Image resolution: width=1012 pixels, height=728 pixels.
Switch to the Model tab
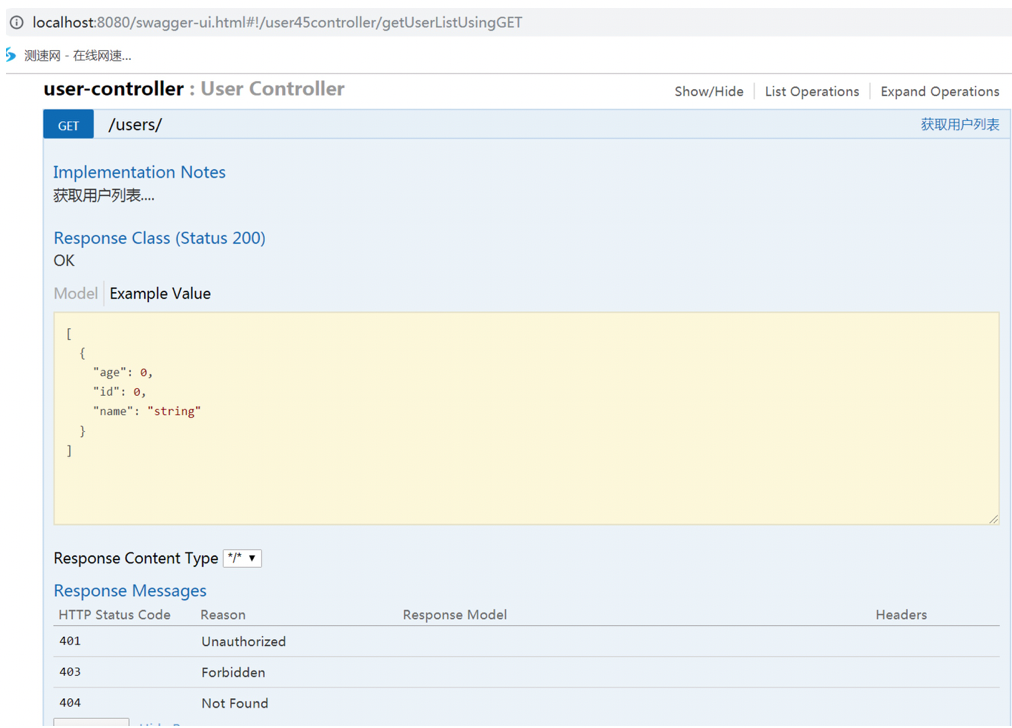pyautogui.click(x=76, y=294)
